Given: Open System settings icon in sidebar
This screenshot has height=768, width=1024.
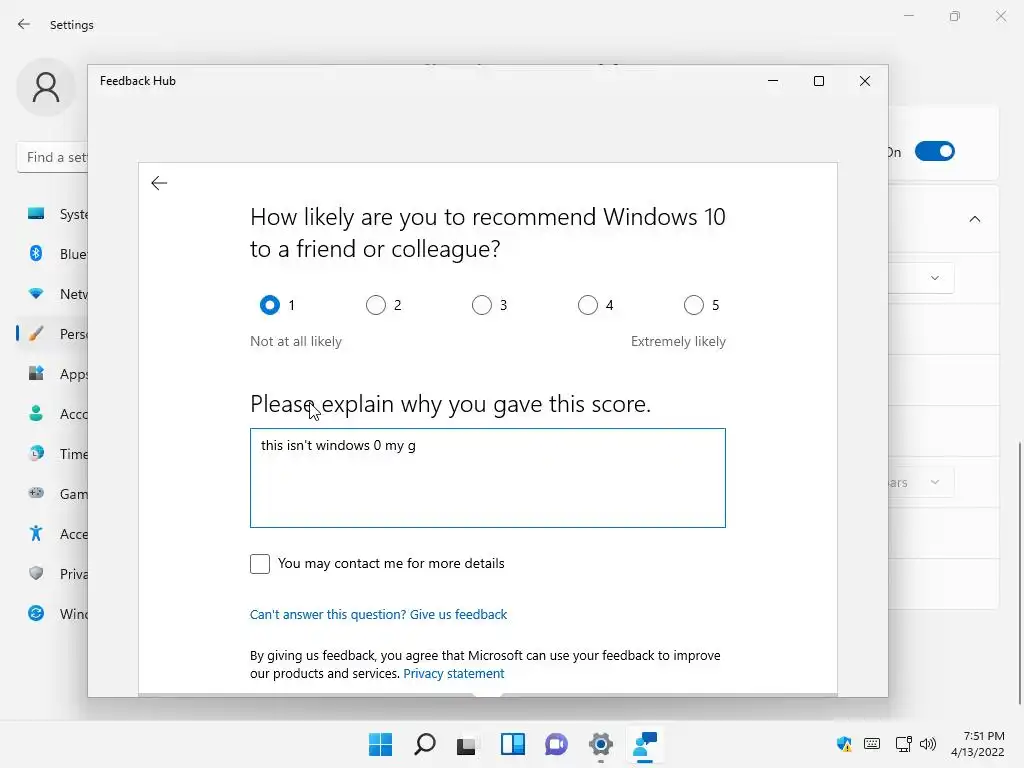Looking at the screenshot, I should click(36, 214).
